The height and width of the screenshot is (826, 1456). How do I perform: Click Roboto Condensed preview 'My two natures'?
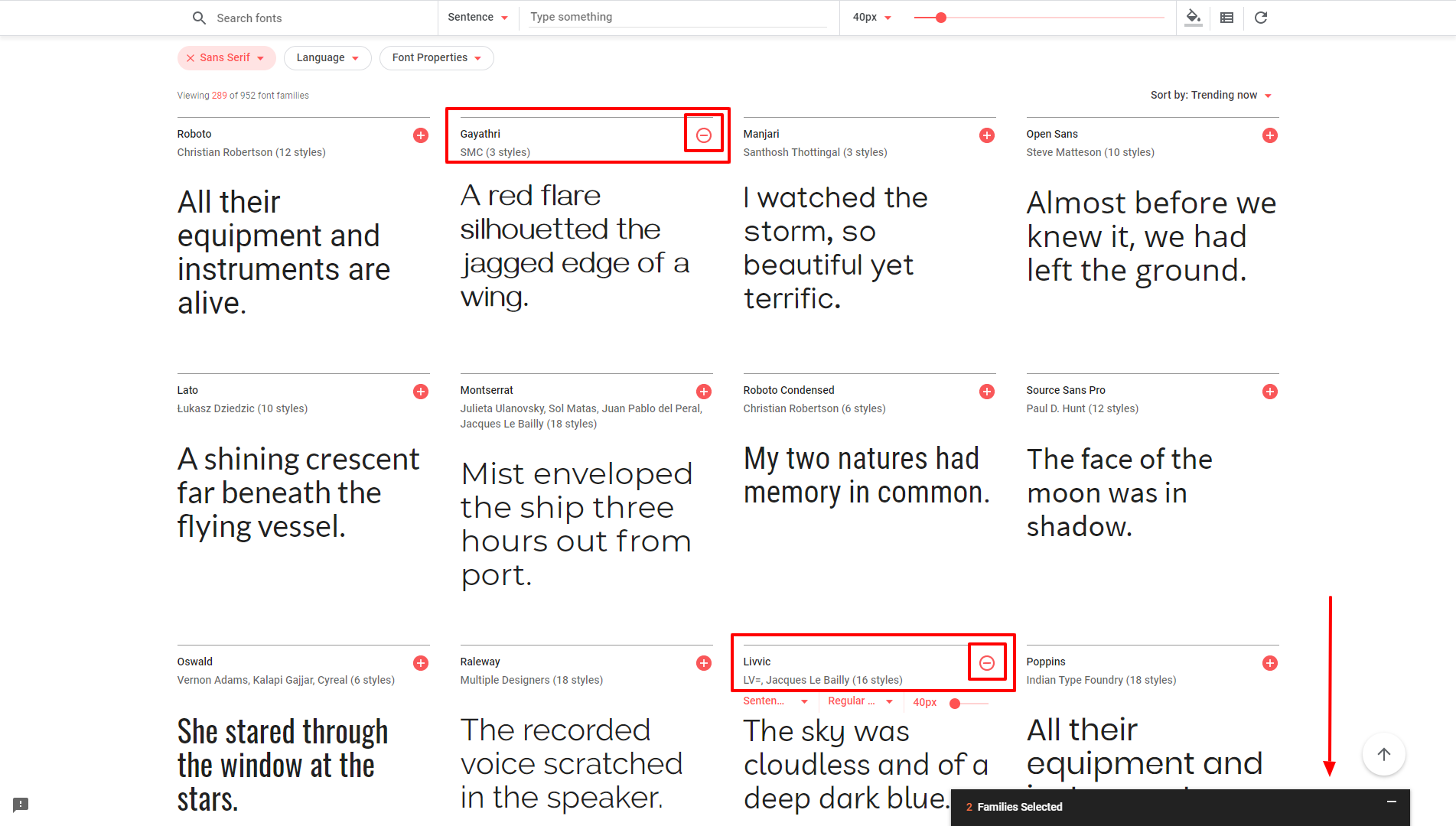(867, 475)
